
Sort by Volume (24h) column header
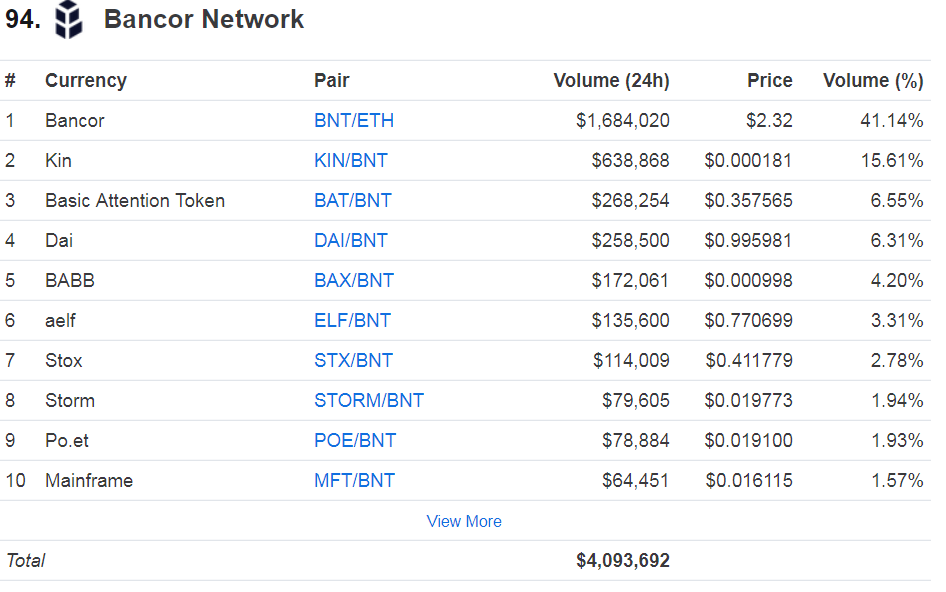pyautogui.click(x=611, y=81)
